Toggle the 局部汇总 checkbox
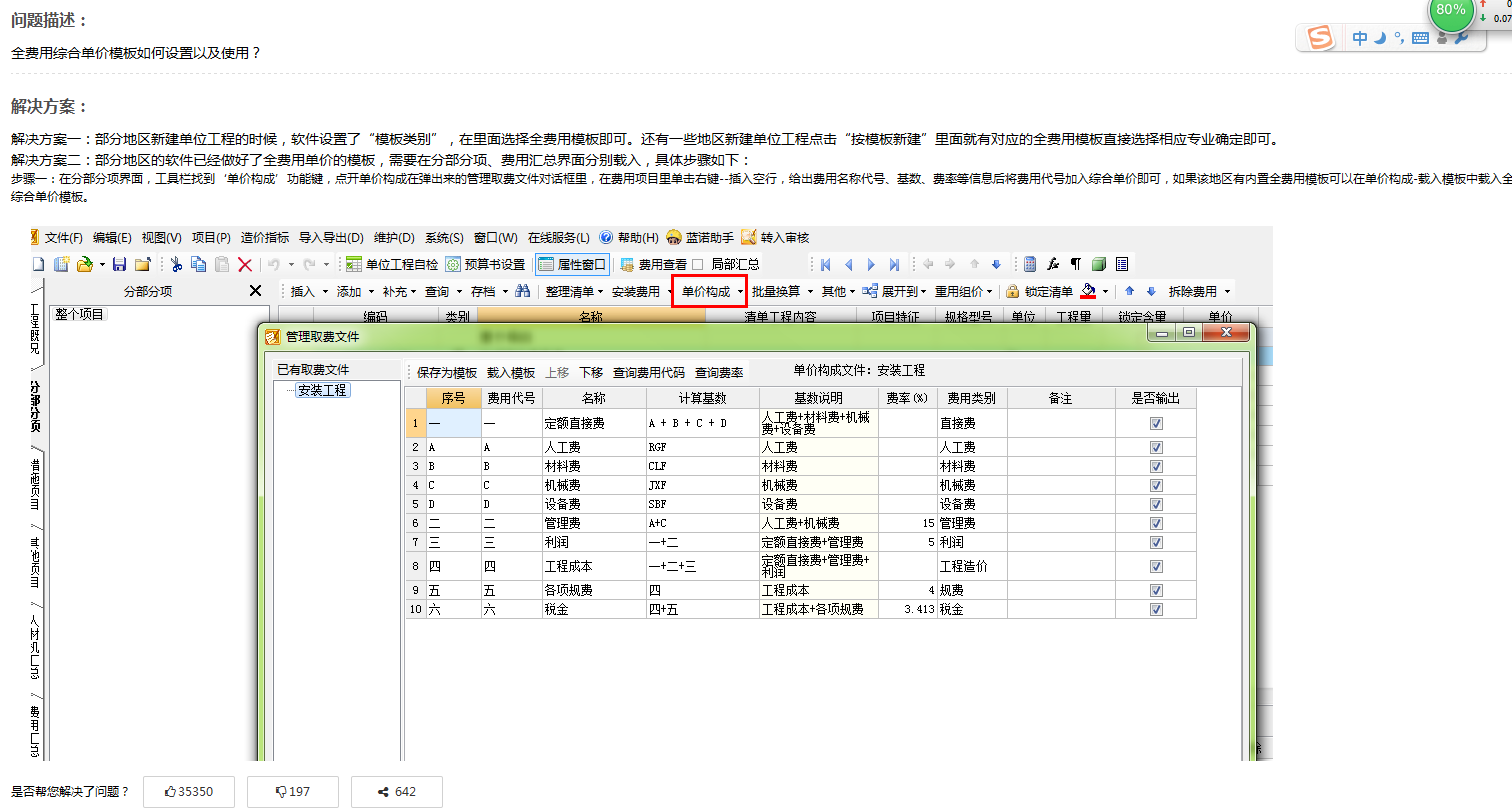Screen dimensions: 1512x809 pos(697,265)
